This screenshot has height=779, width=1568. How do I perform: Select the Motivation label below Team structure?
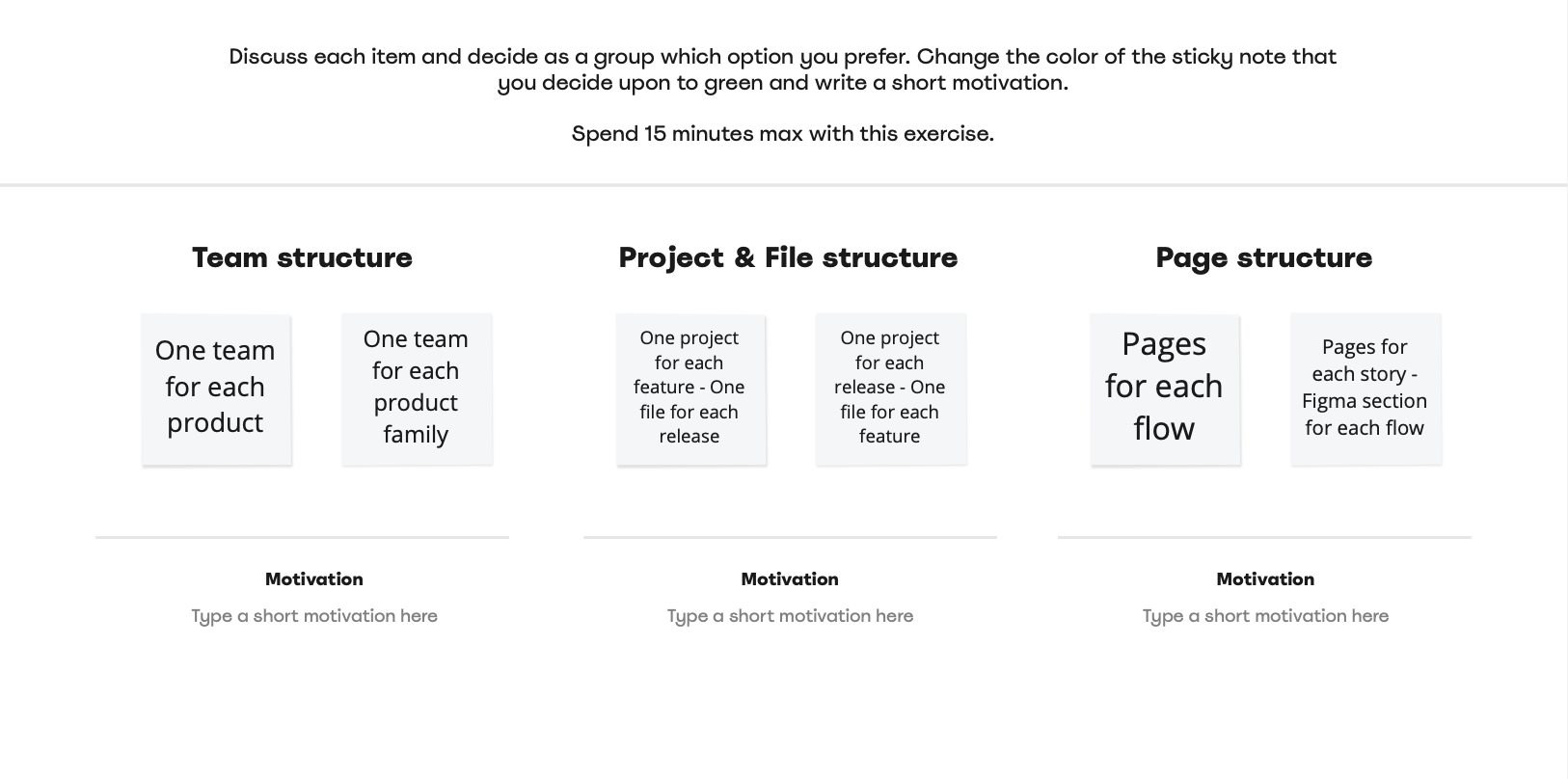click(x=314, y=579)
